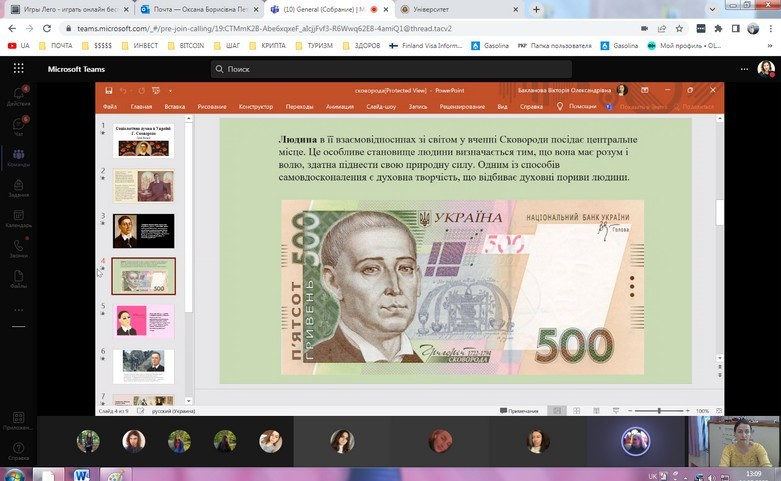Switch to Slide Sorter view icon
Image resolution: width=781 pixels, height=481 pixels.
pyautogui.click(x=577, y=411)
